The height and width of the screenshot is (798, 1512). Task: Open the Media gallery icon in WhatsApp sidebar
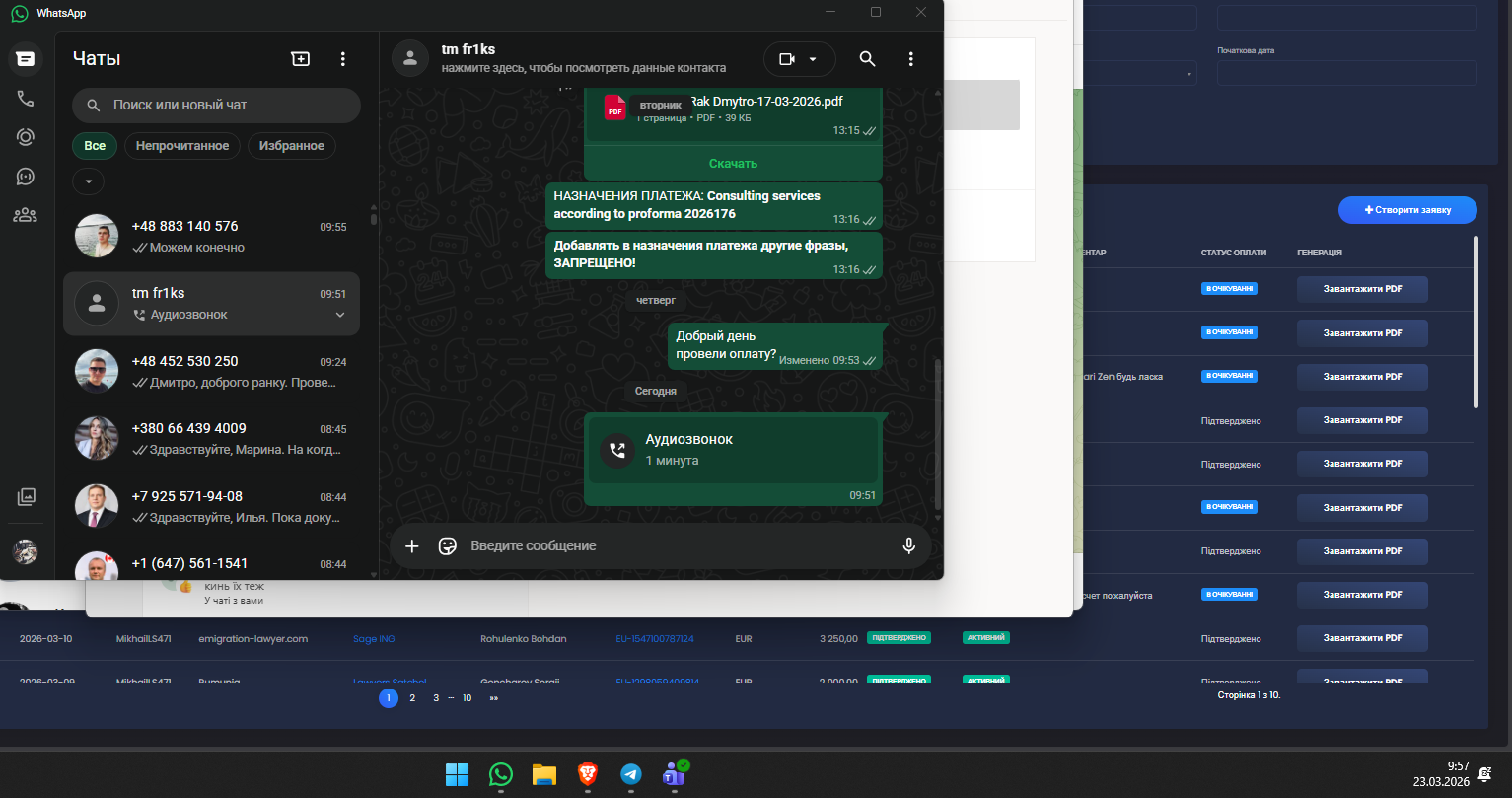coord(27,497)
